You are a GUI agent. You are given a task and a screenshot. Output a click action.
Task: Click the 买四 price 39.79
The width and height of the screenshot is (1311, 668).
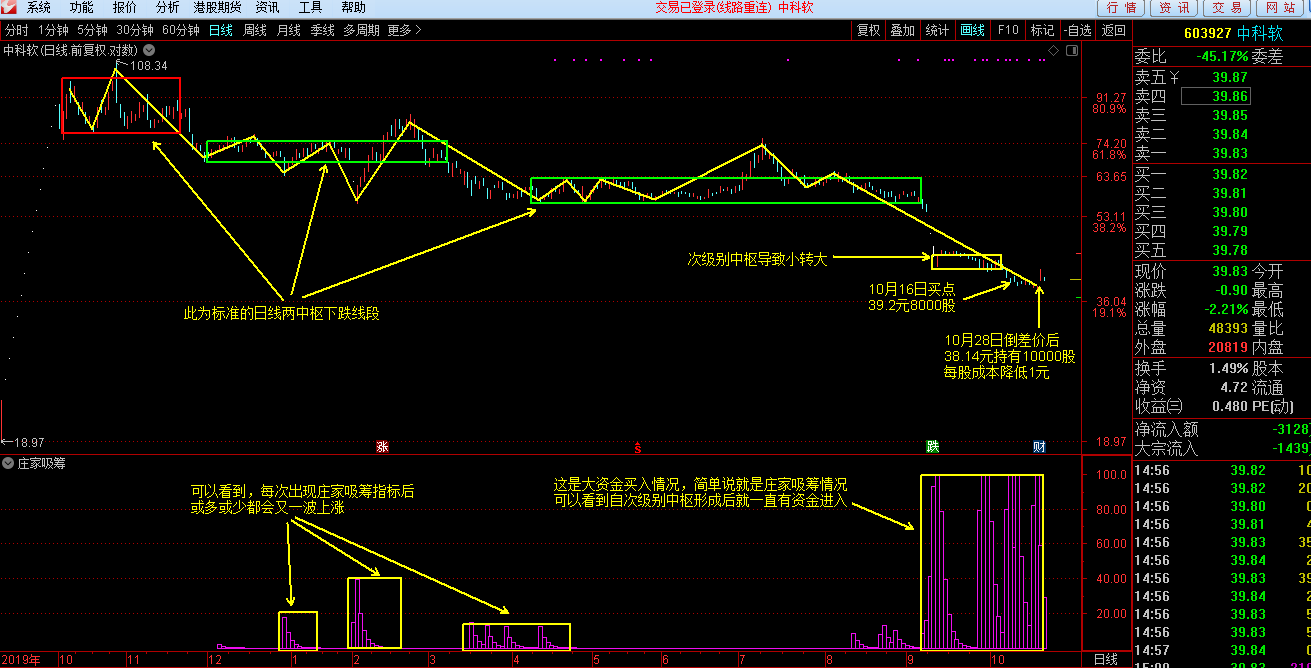coord(1230,232)
